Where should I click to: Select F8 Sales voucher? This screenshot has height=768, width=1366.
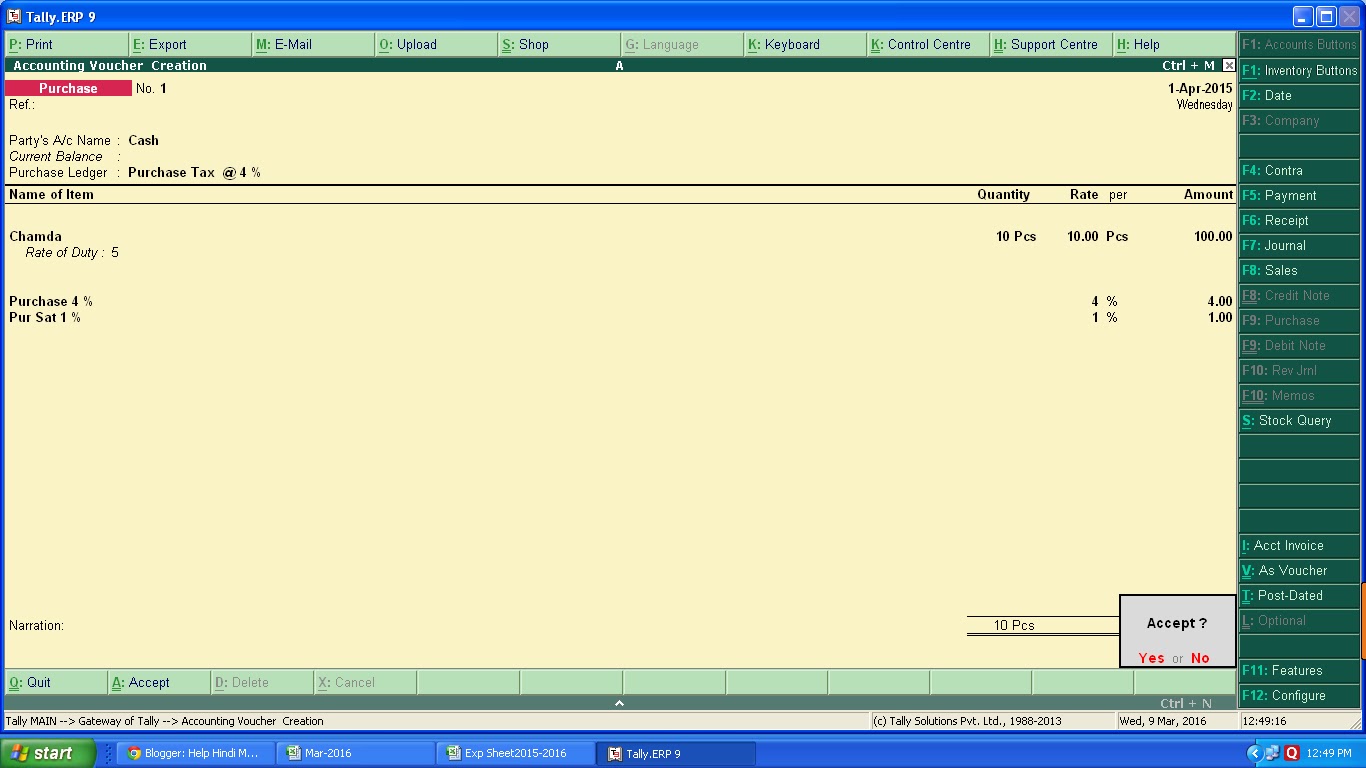[1299, 270]
